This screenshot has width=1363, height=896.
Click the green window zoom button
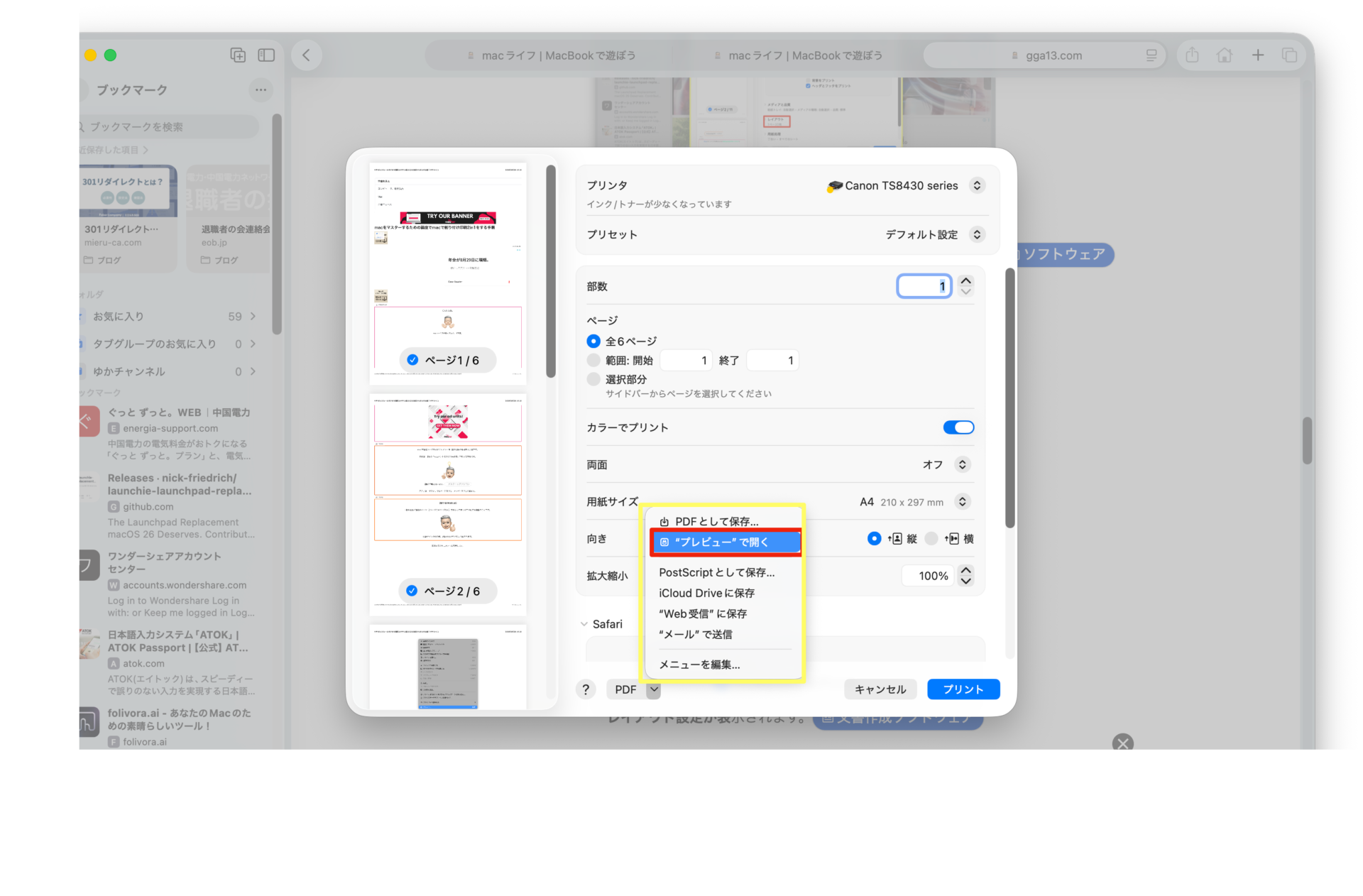pos(110,55)
